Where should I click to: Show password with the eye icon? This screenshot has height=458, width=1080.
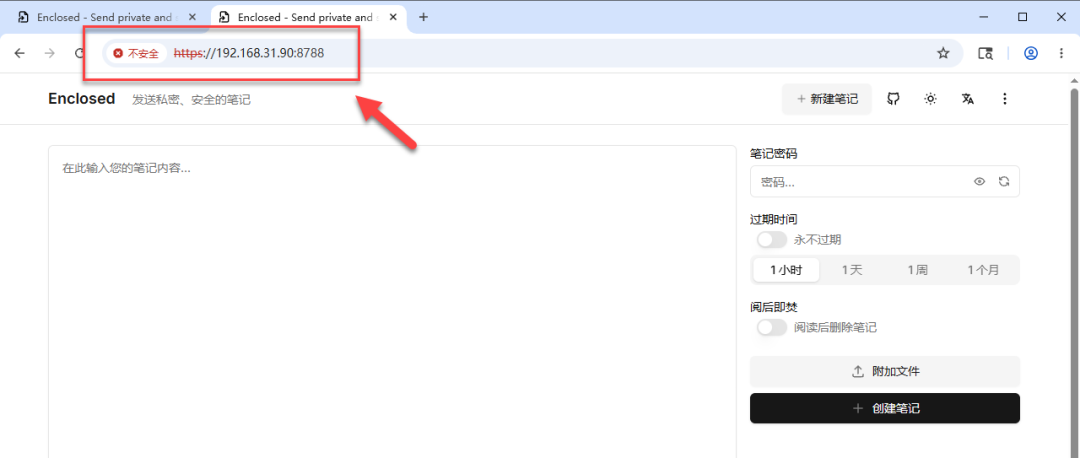coord(979,182)
